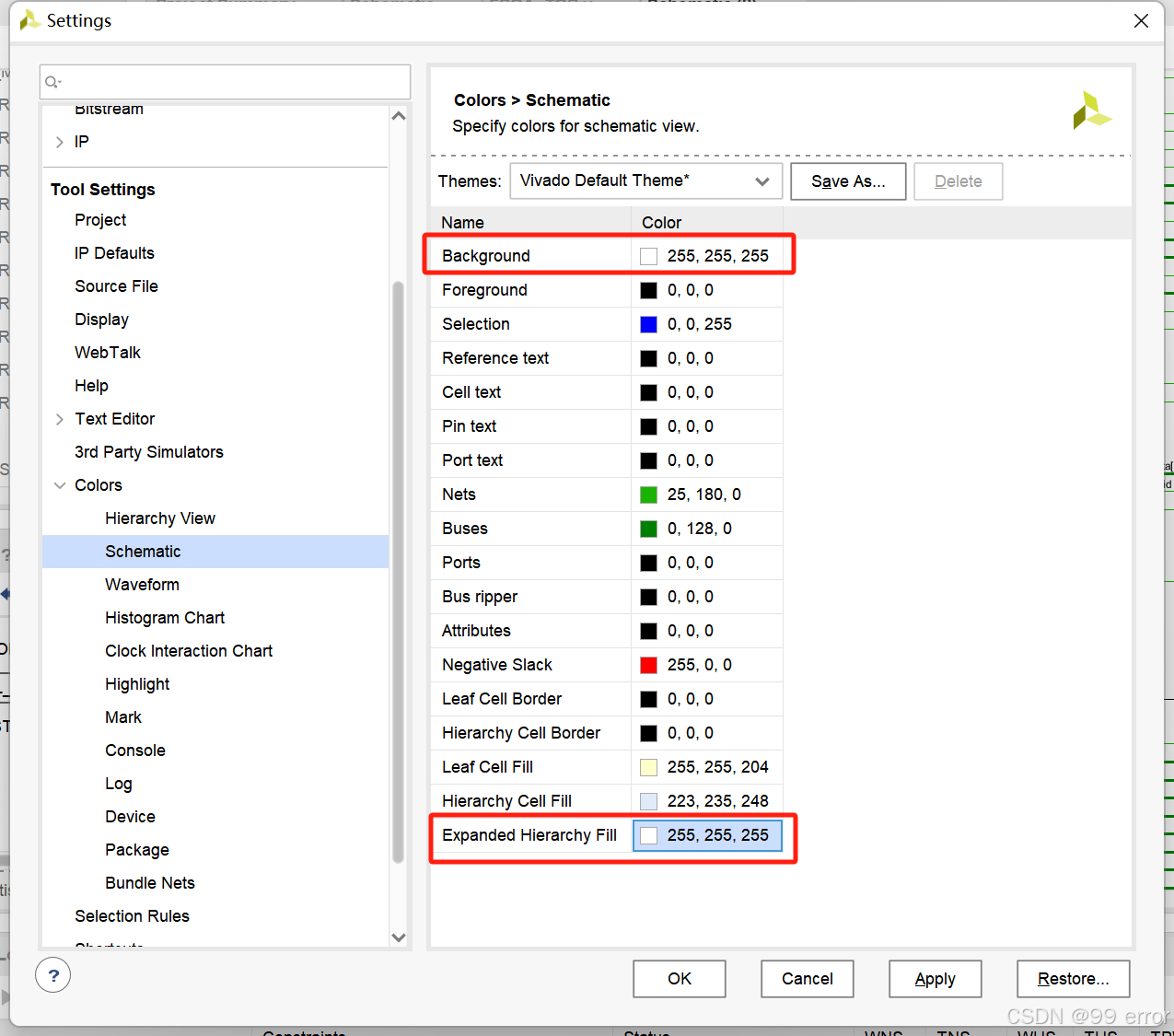Click the Selection blue color swatch
The width and height of the screenshot is (1174, 1036).
[649, 324]
